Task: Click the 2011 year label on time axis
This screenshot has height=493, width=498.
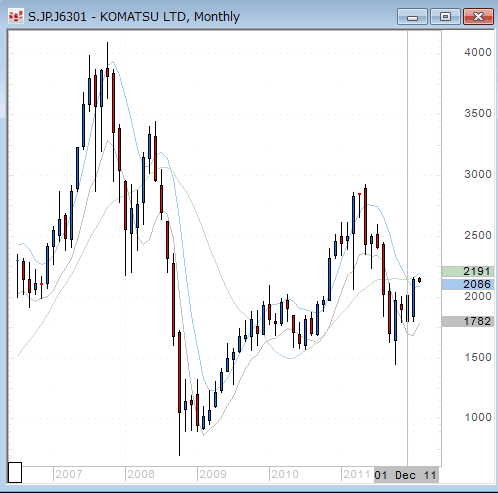Action: point(357,474)
